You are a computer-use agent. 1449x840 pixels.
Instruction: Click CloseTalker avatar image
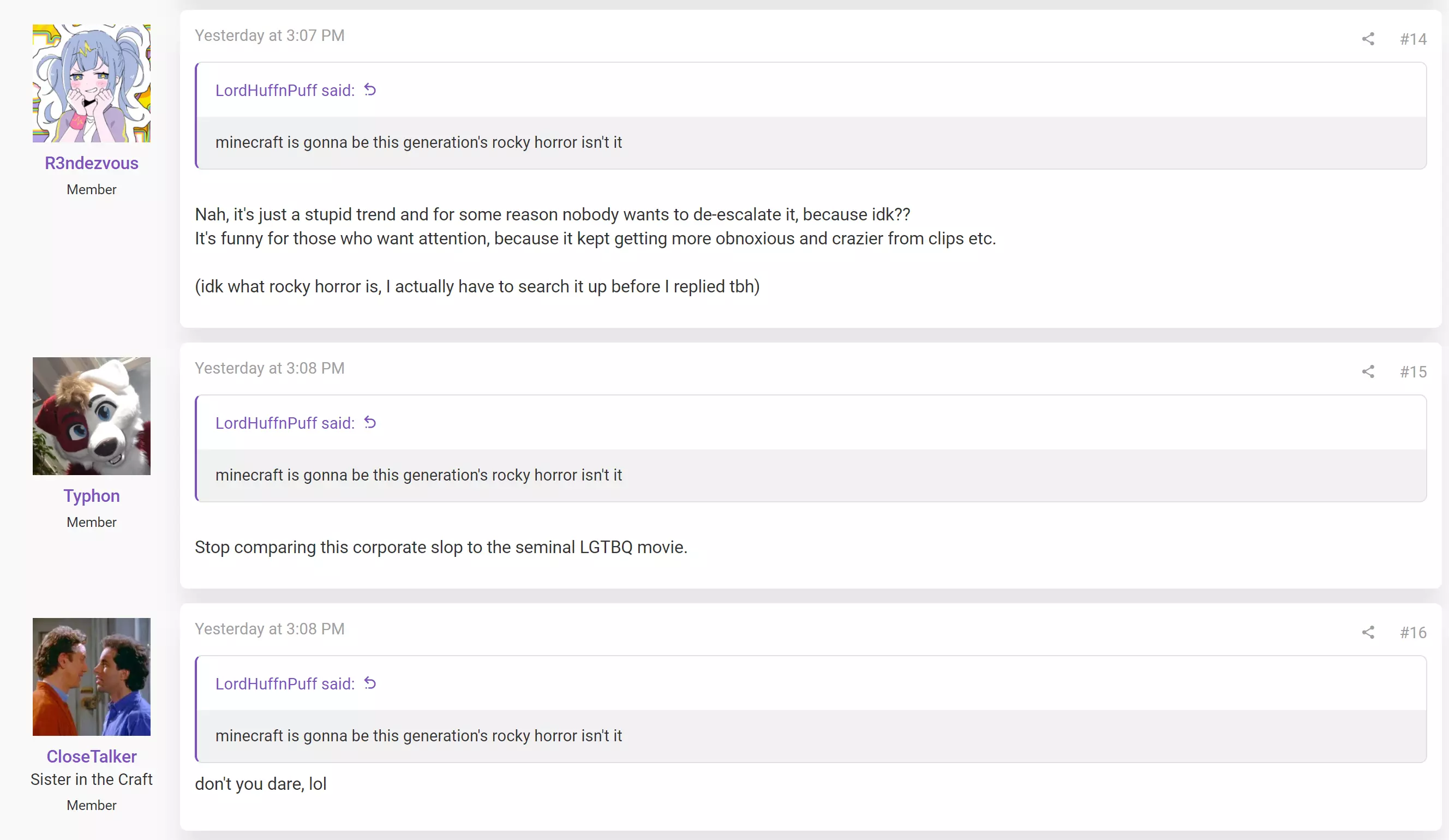coord(92,677)
